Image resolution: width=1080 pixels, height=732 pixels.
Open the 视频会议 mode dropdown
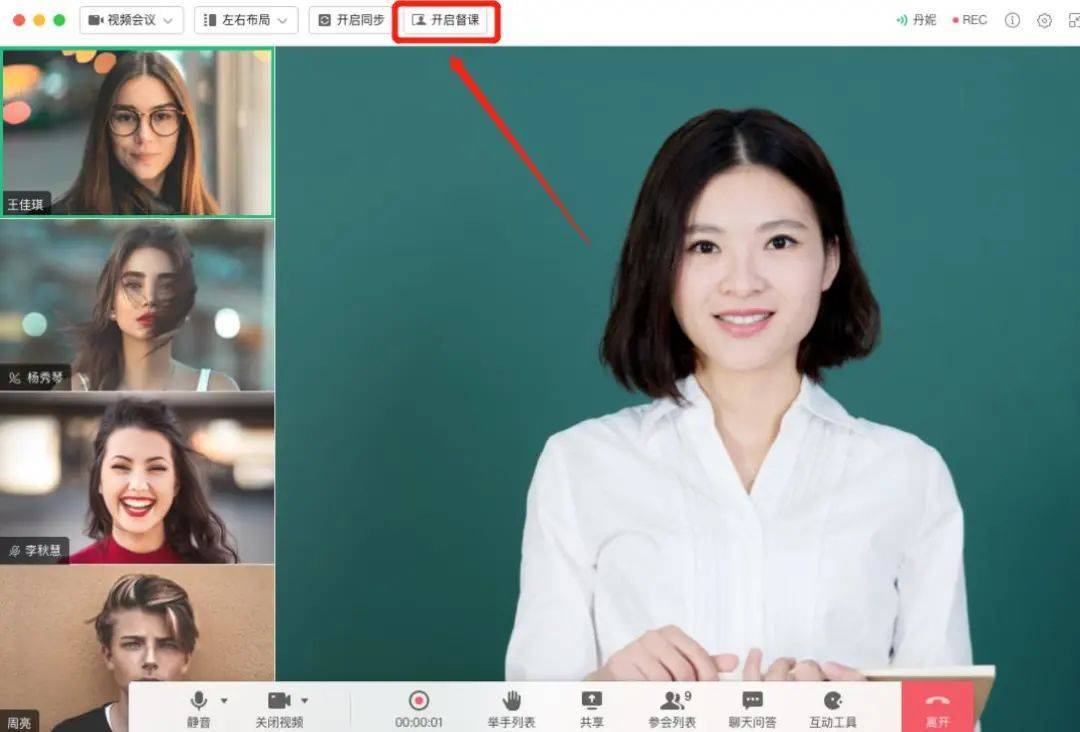(x=131, y=19)
